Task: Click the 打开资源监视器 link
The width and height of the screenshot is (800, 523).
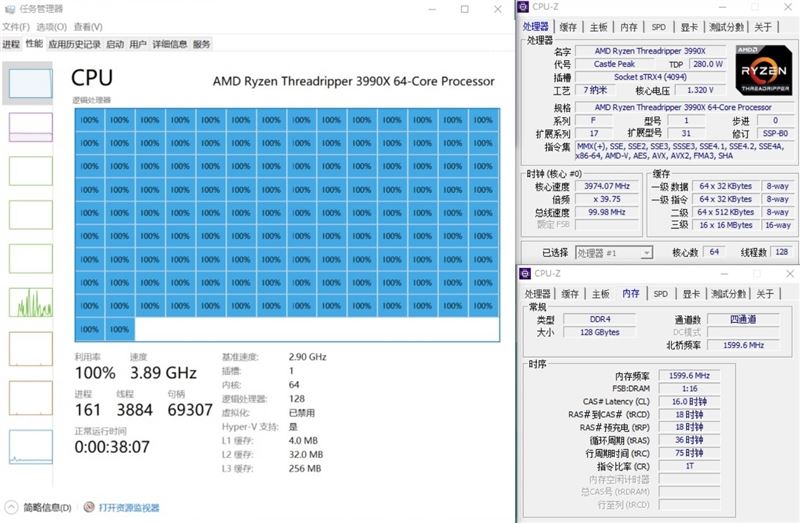Action: point(129,508)
